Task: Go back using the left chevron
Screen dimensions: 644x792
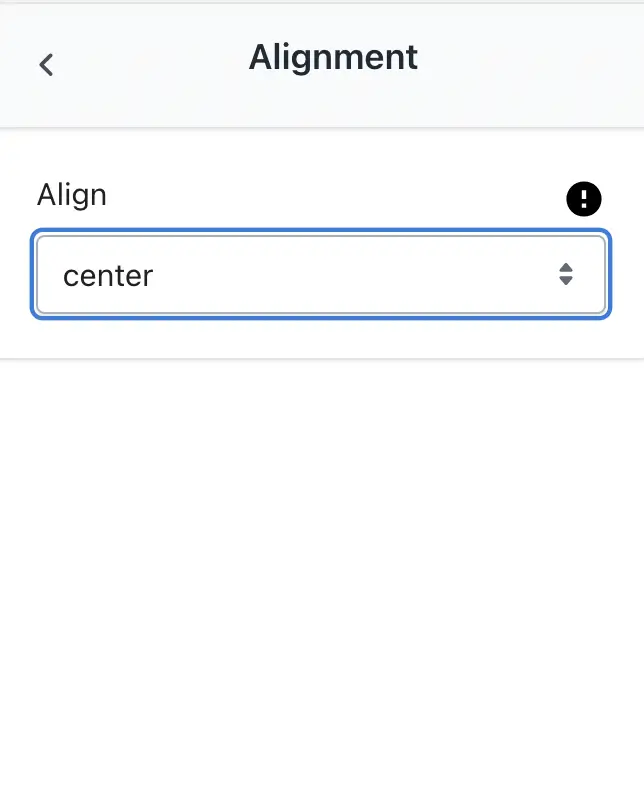Action: click(46, 65)
